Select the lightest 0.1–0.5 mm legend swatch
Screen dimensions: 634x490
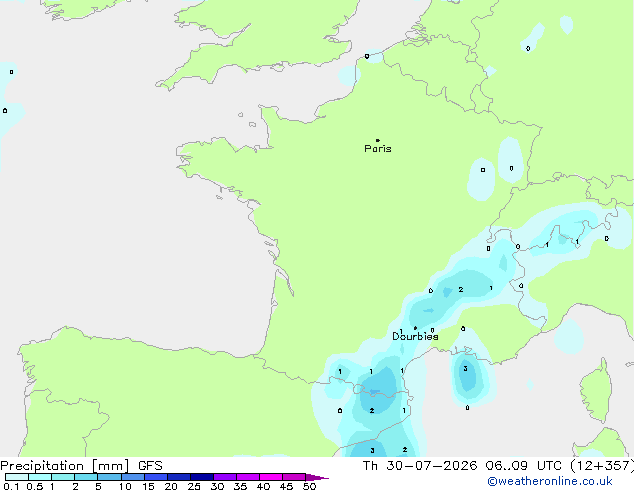tap(17, 477)
